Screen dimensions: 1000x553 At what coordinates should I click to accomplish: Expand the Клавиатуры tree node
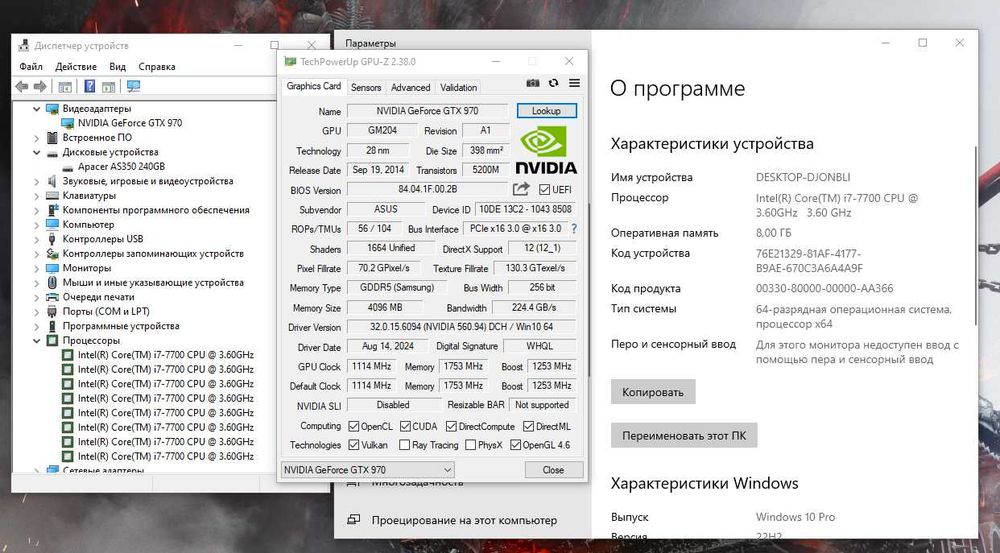click(x=36, y=196)
